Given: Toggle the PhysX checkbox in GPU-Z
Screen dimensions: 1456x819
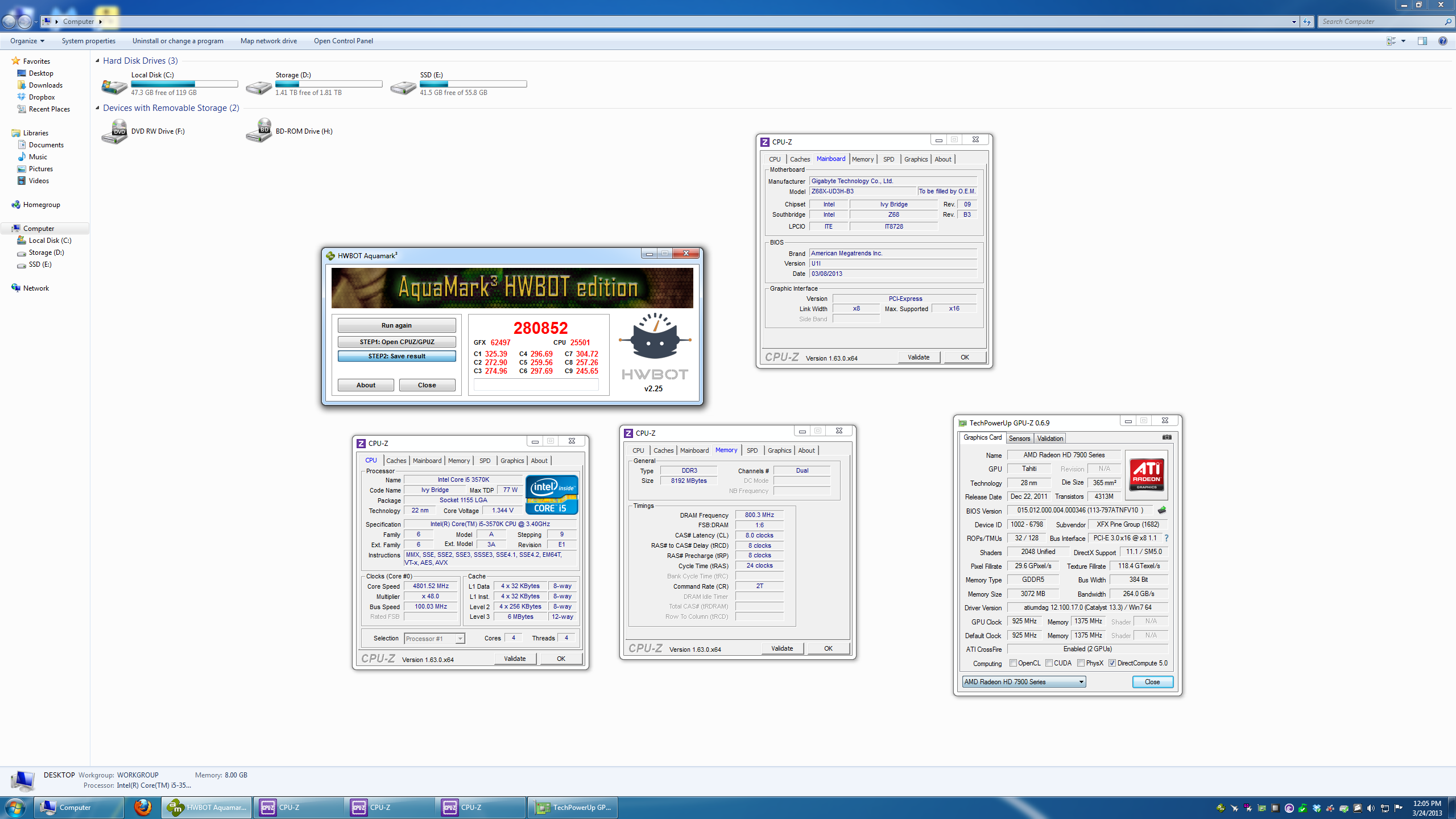Looking at the screenshot, I should coord(1081,663).
